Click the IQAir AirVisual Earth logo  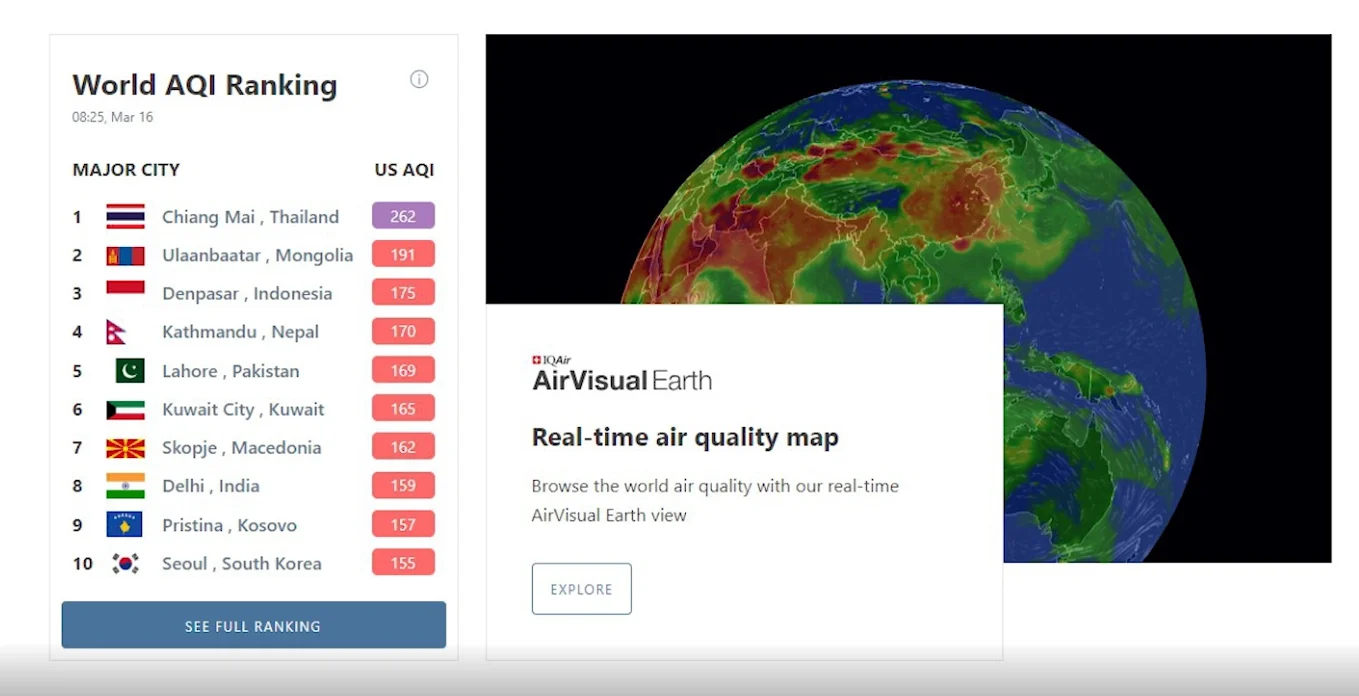click(x=622, y=374)
